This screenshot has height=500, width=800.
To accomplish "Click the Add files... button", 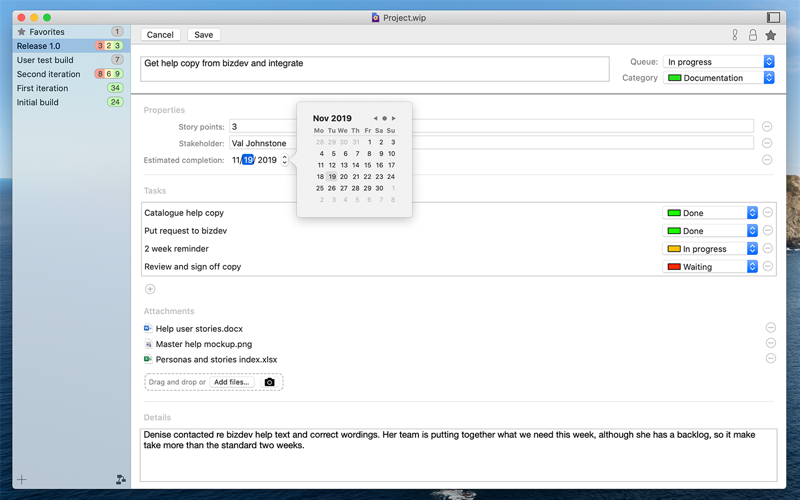I will click(x=232, y=382).
